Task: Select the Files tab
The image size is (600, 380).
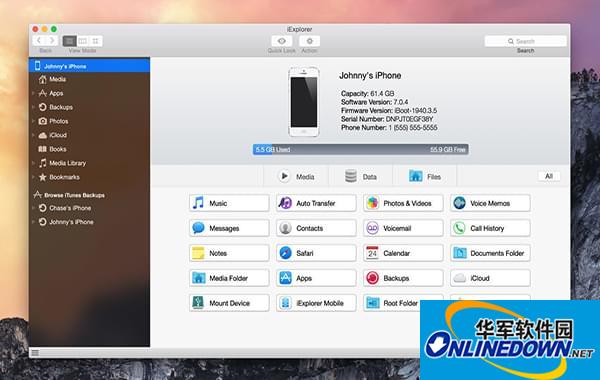Action: tap(425, 176)
